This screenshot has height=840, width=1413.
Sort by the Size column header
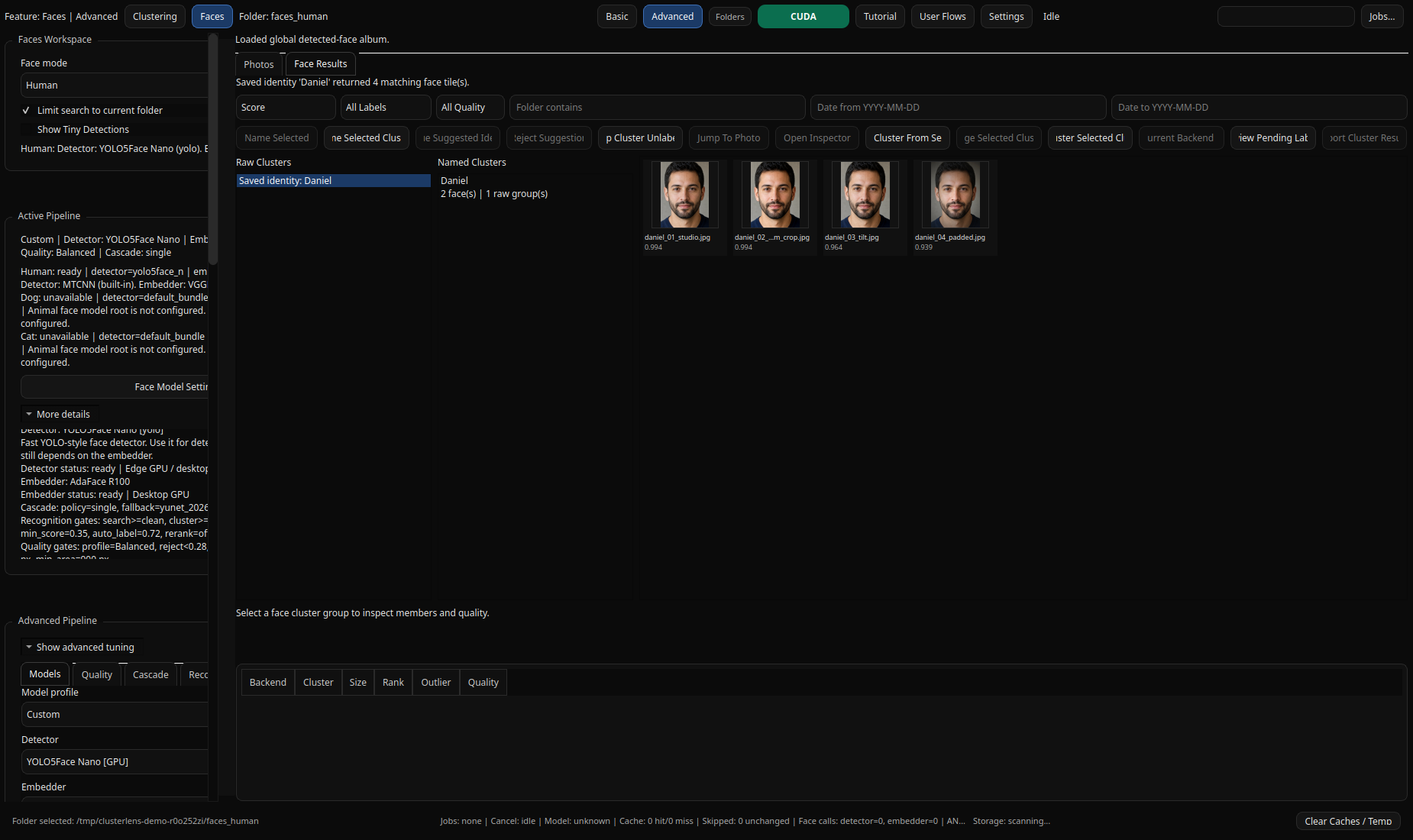click(358, 682)
